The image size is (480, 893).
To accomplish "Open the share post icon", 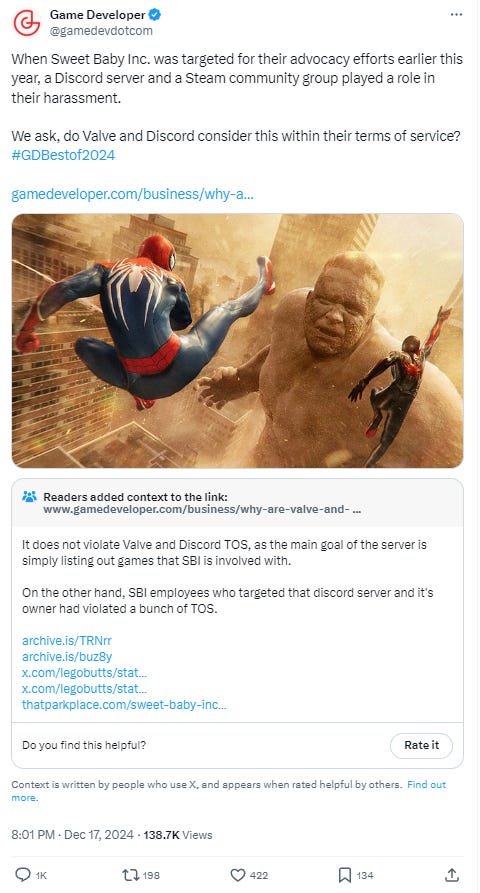I will coord(452,875).
